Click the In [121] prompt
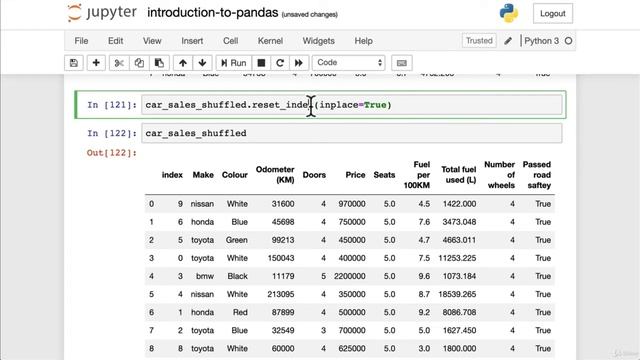Image resolution: width=640 pixels, height=360 pixels. (111, 105)
